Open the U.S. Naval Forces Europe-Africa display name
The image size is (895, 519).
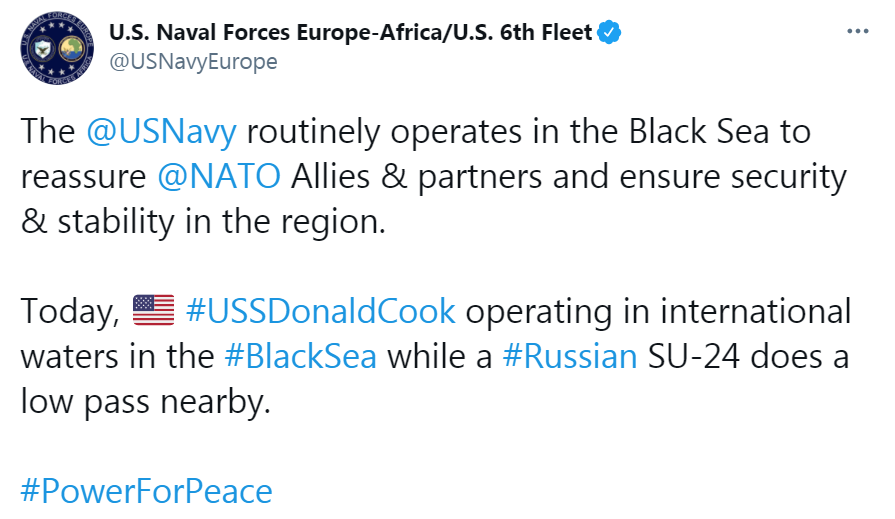coord(351,33)
